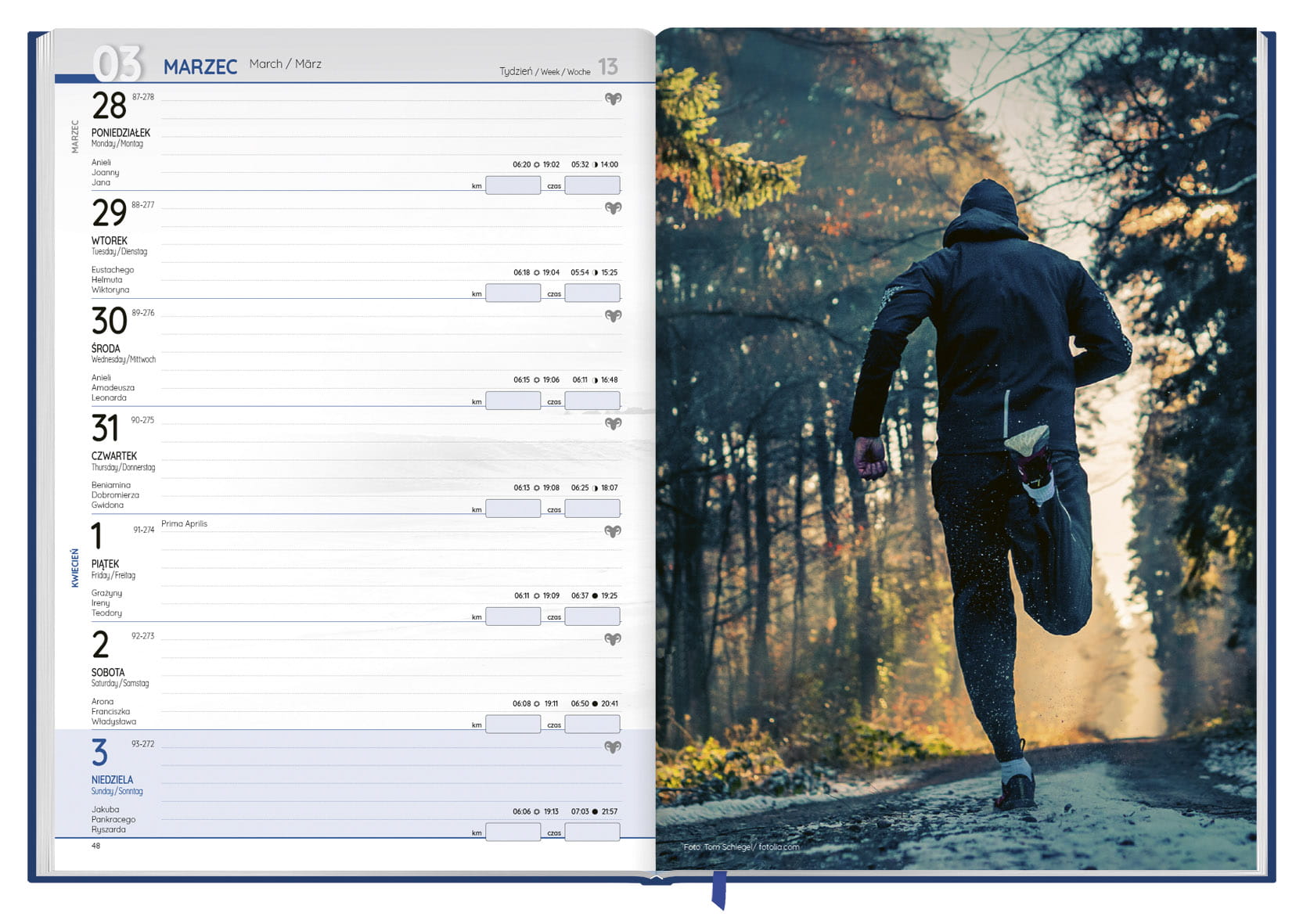This screenshot has width=1303, height=924.
Task: Click the PIĄTEK day name
Action: tap(105, 564)
